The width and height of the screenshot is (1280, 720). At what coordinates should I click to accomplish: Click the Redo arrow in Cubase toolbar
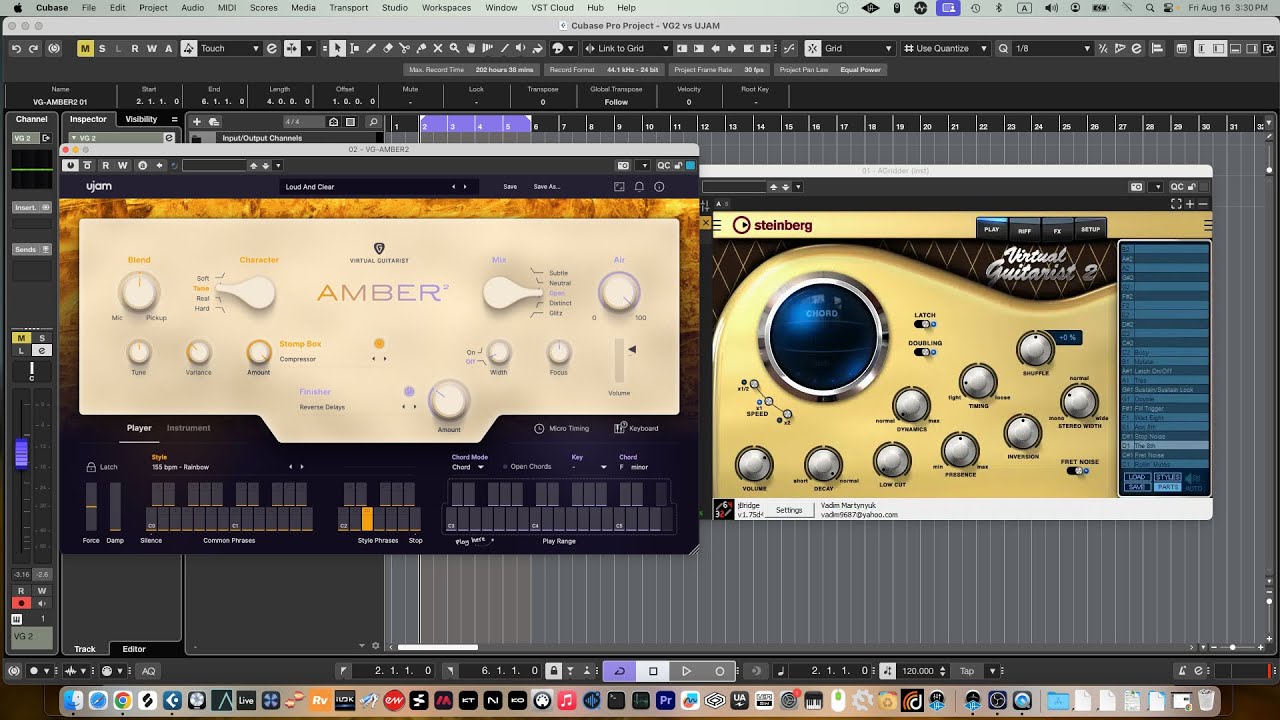[34, 48]
